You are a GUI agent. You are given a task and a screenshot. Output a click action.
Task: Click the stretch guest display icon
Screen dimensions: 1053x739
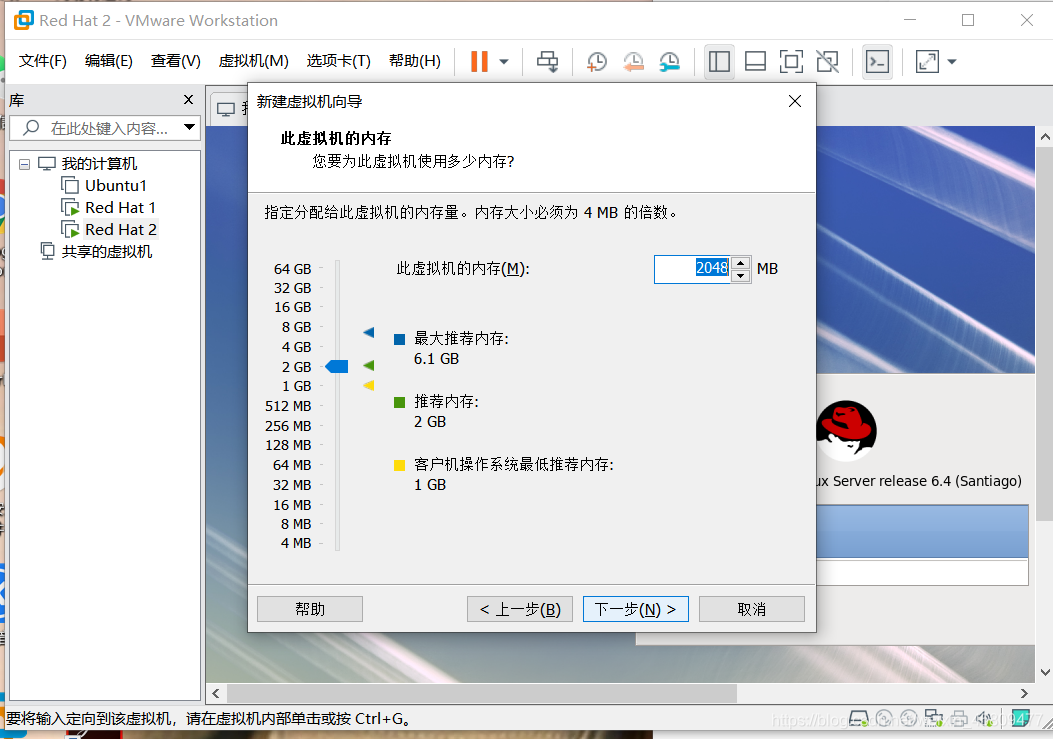coord(927,62)
